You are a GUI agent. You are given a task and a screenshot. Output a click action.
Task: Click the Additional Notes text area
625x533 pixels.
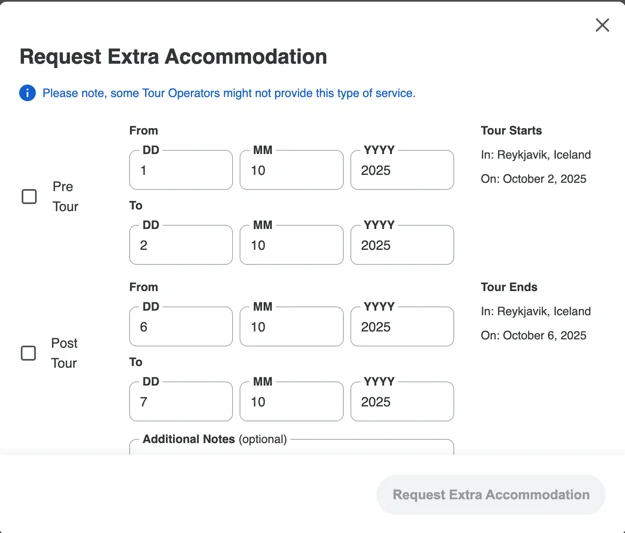pos(291,448)
